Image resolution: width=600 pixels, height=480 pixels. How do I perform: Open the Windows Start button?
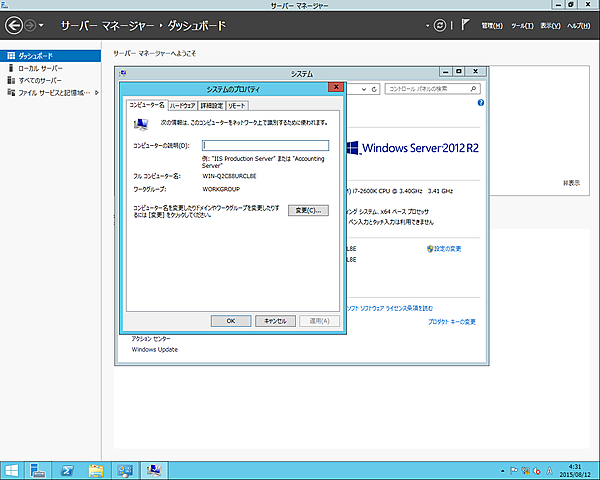13,469
